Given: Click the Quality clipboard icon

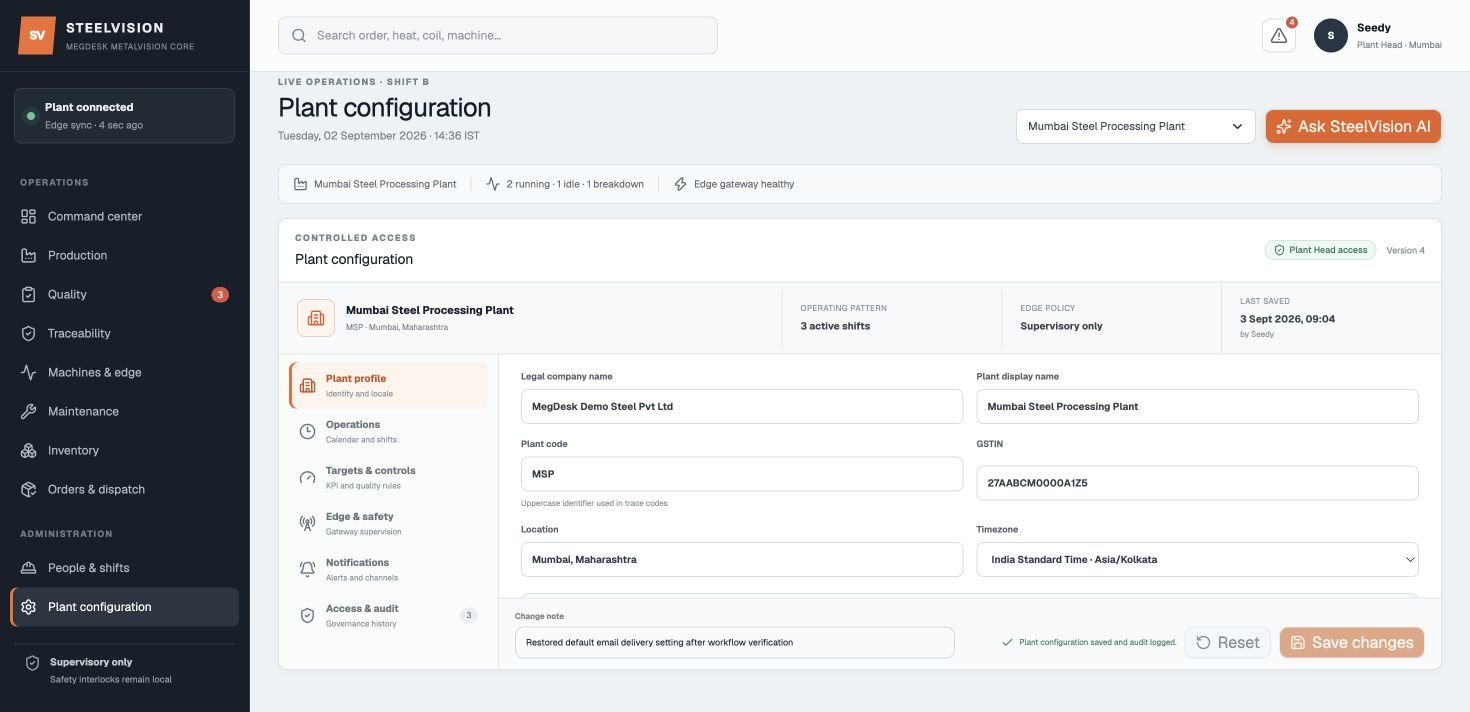Looking at the screenshot, I should coord(29,295).
